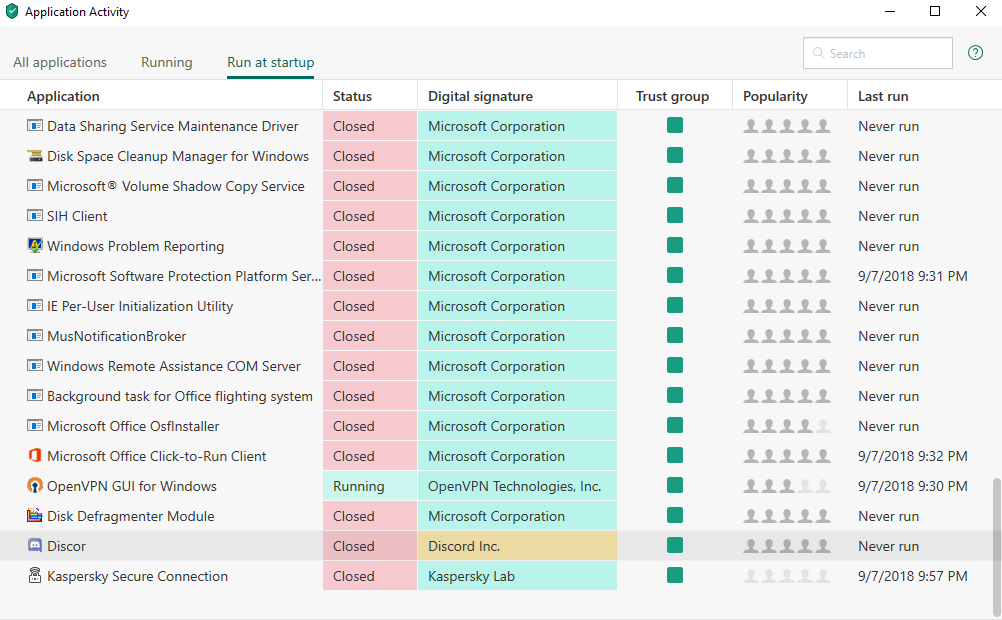Click the Discord app icon
The width and height of the screenshot is (1002, 620).
[35, 546]
